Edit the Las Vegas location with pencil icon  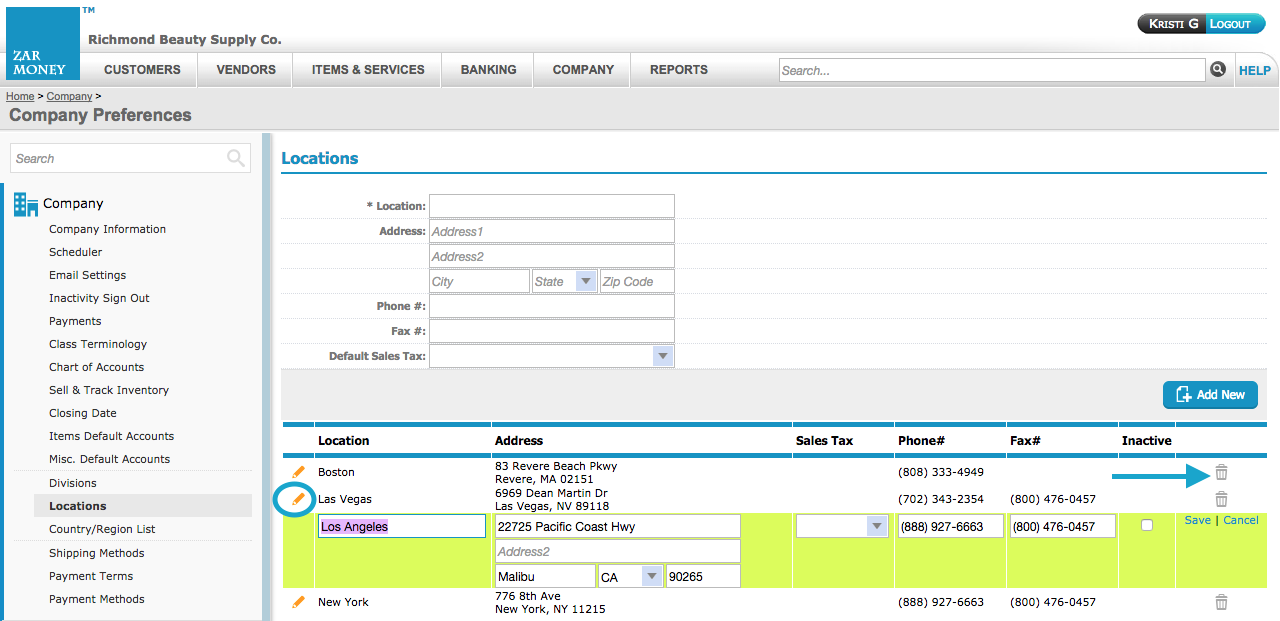coord(298,498)
